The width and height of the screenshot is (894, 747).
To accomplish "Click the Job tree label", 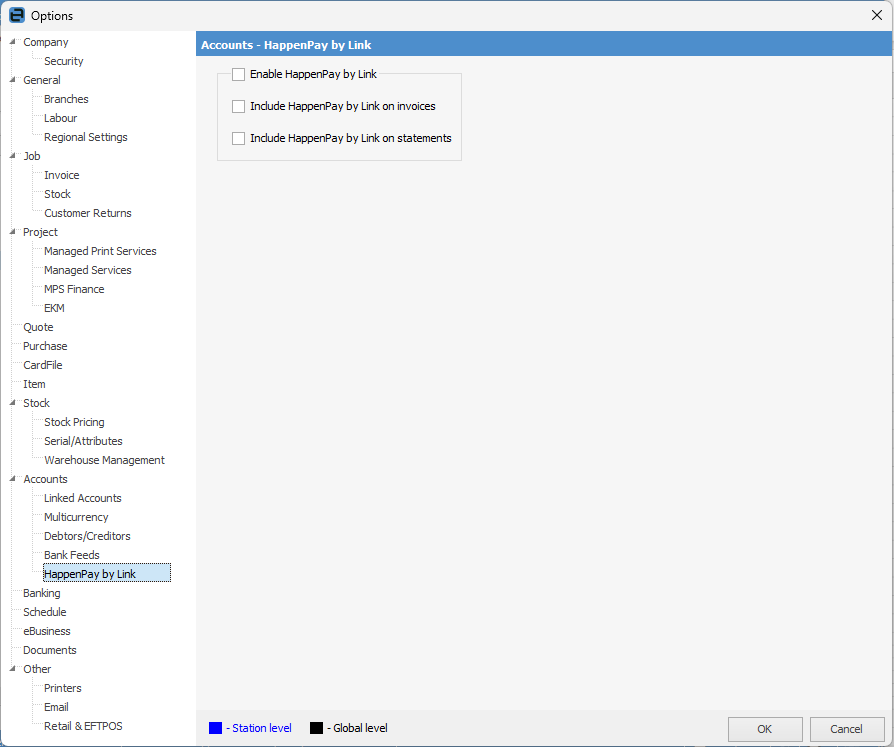I will tap(32, 156).
